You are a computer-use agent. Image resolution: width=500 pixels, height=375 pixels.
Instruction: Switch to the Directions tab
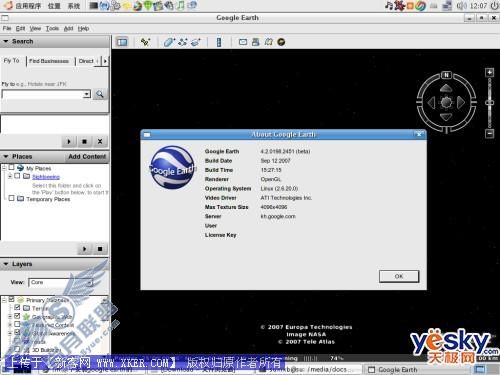click(87, 61)
